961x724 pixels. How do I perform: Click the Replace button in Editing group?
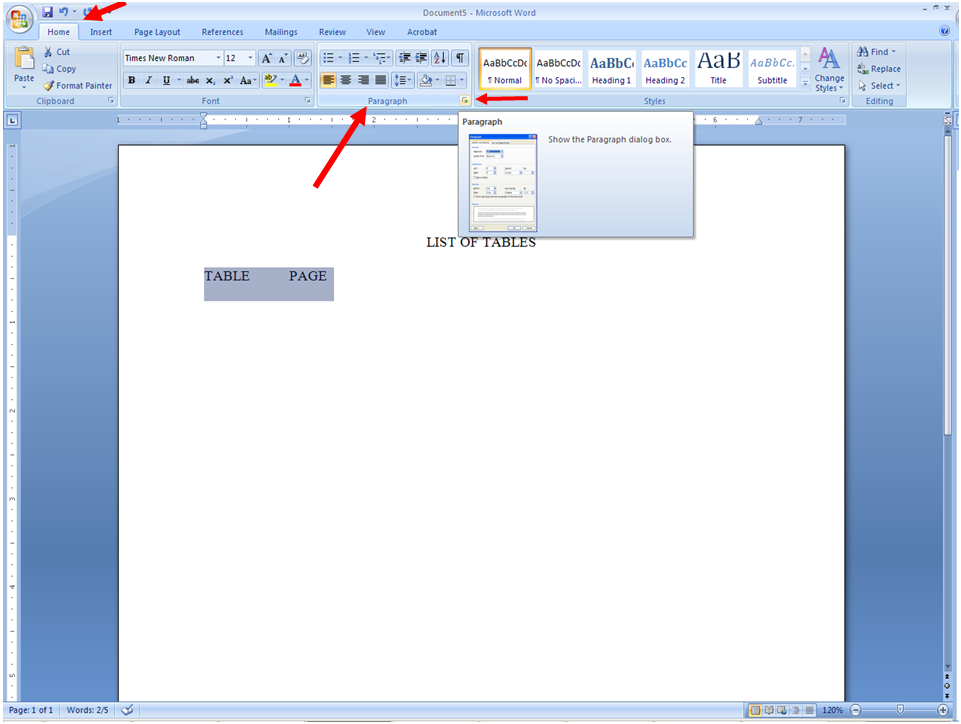(x=879, y=69)
